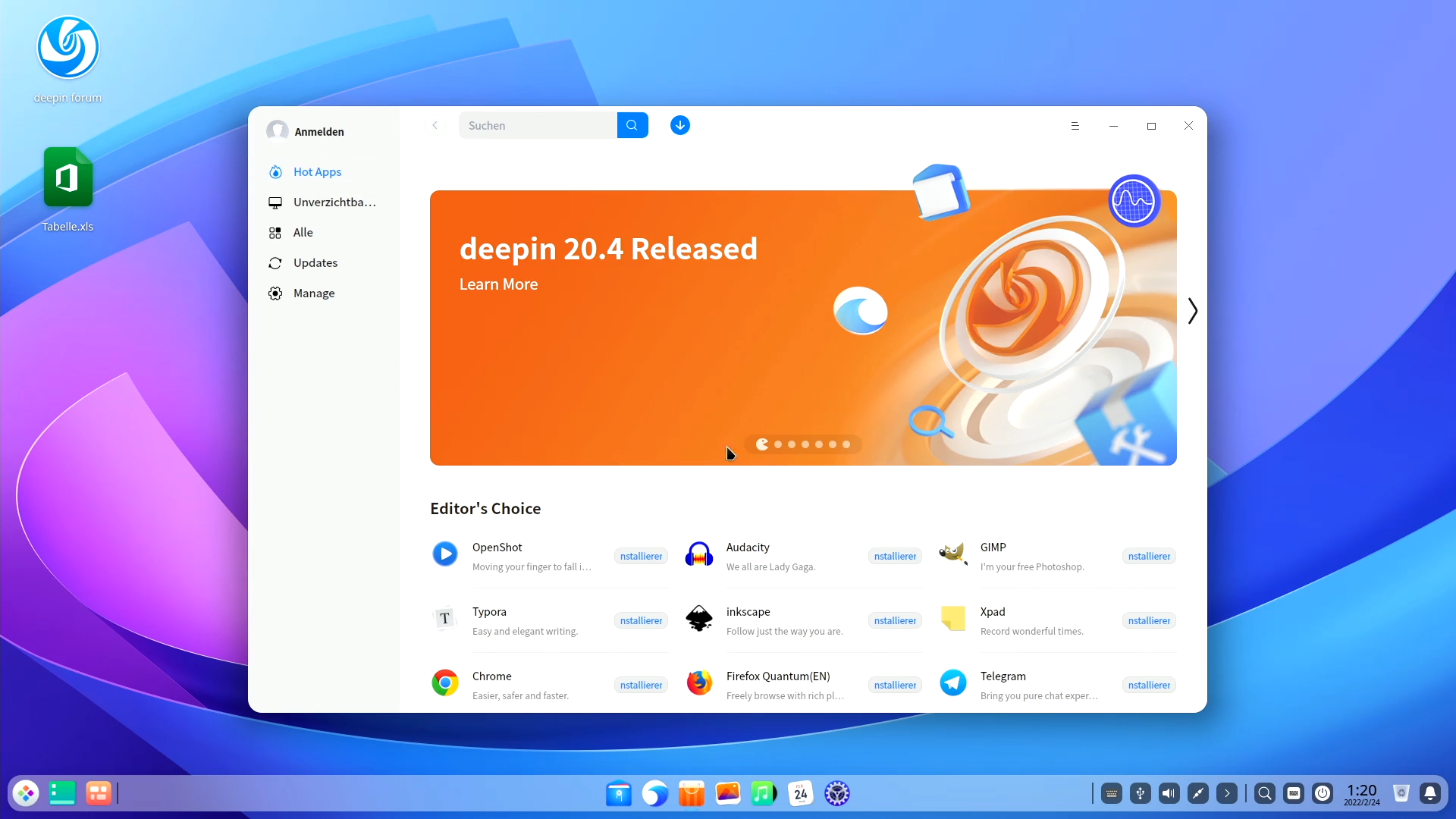Install inkscape

pyautogui.click(x=895, y=620)
